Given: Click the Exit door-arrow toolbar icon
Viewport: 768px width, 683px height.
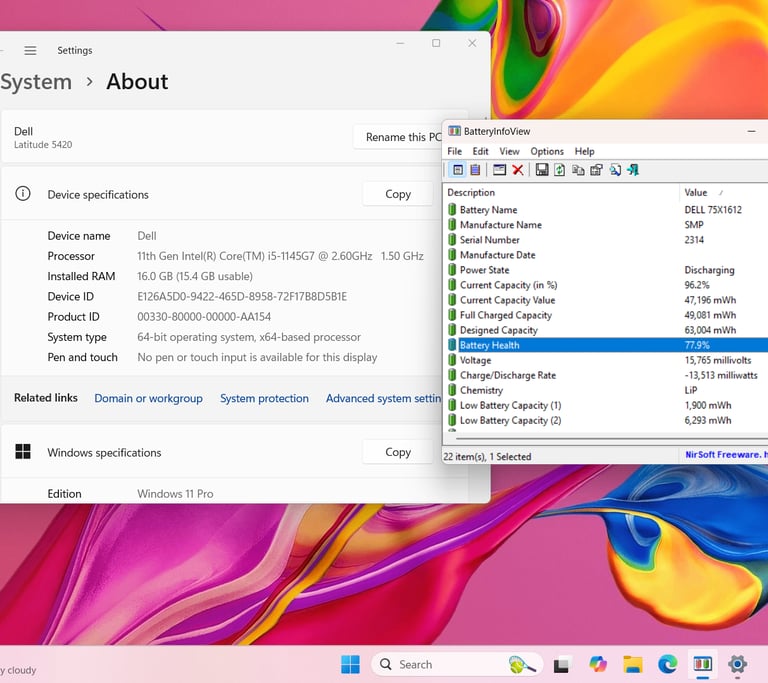Looking at the screenshot, I should (x=633, y=170).
